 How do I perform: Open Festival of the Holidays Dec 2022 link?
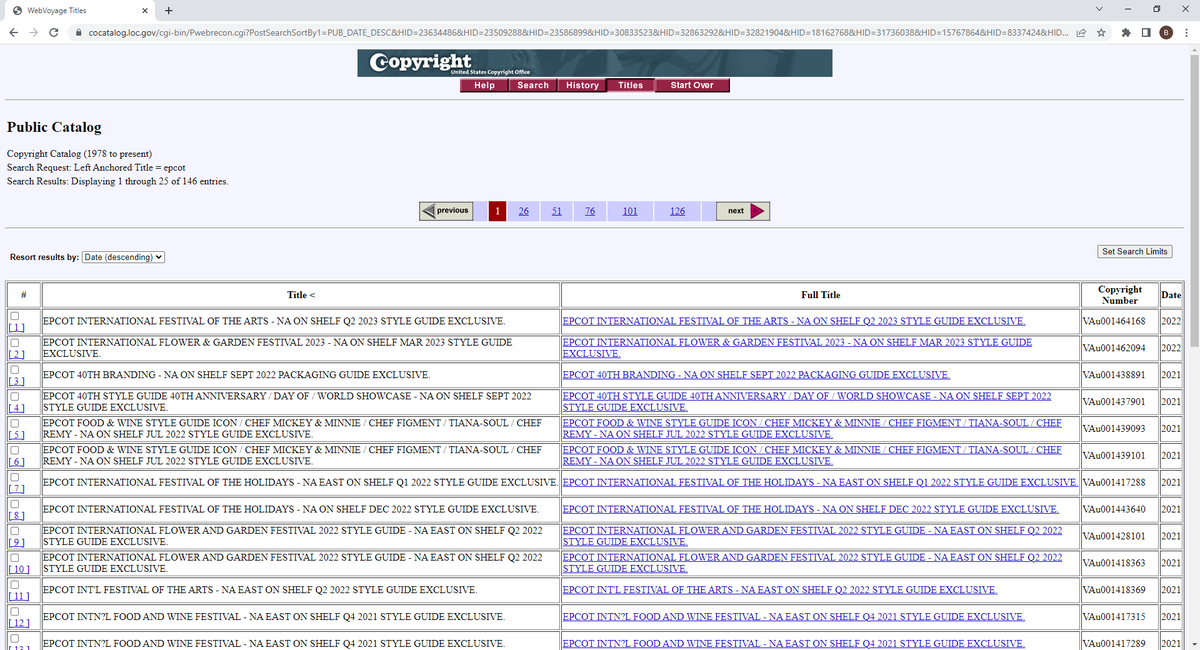coord(811,509)
